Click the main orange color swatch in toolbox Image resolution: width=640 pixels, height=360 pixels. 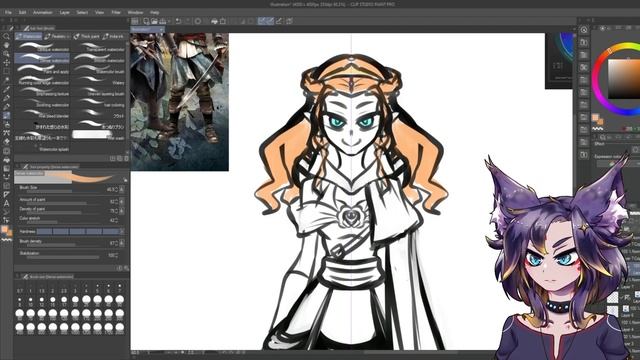pos(4,230)
